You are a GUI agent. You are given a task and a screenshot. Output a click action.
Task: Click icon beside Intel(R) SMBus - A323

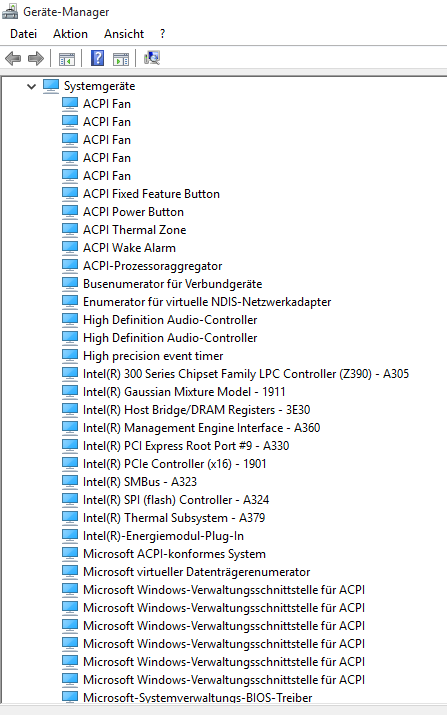pos(70,482)
